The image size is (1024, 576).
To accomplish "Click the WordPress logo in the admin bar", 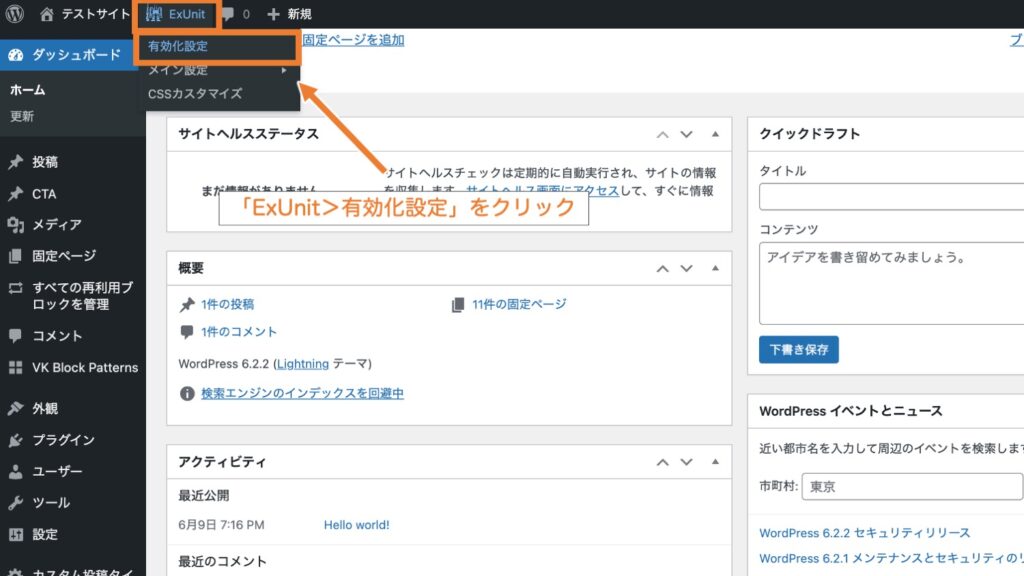I will point(14,14).
